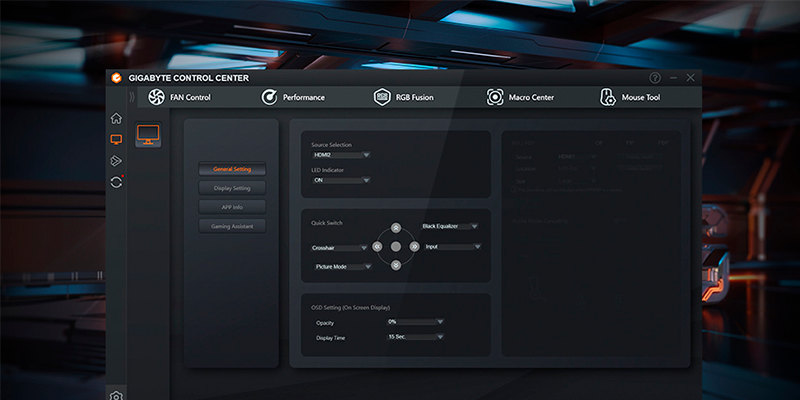This screenshot has height=400, width=800.
Task: Select the orange monitor sidebar icon
Action: point(116,139)
